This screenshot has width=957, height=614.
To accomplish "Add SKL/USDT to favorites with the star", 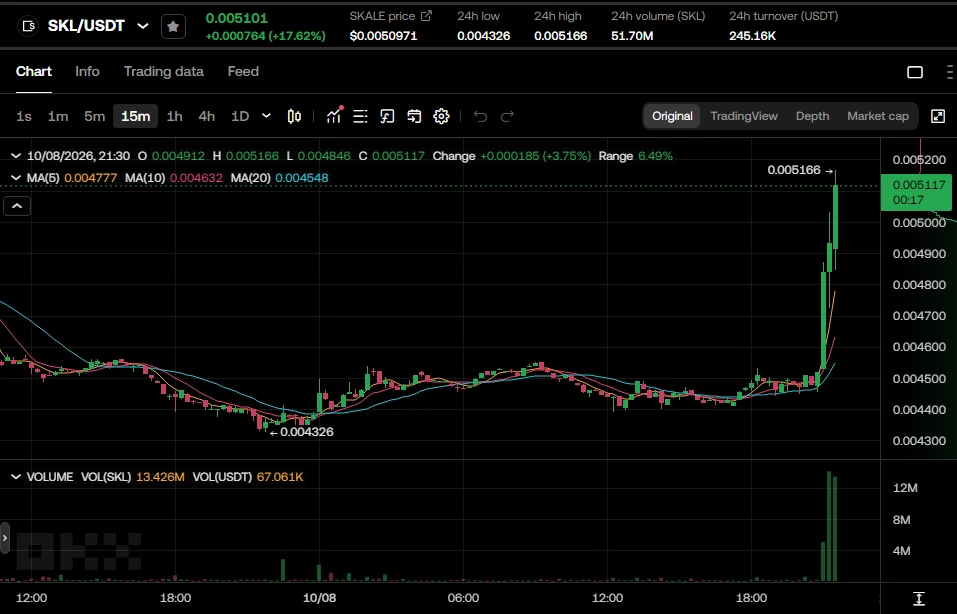I will click(173, 26).
